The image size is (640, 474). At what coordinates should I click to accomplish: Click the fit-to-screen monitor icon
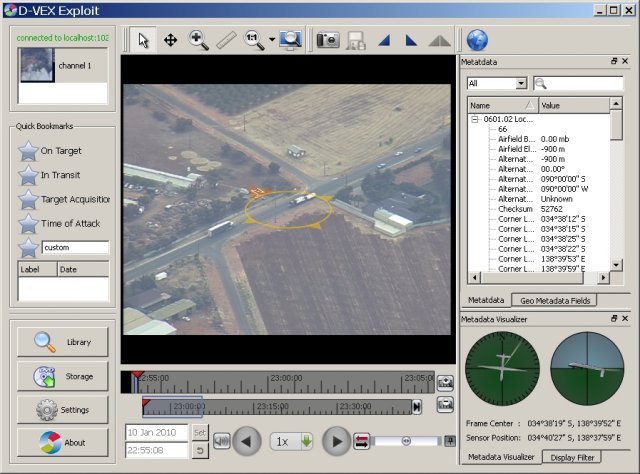coord(291,40)
